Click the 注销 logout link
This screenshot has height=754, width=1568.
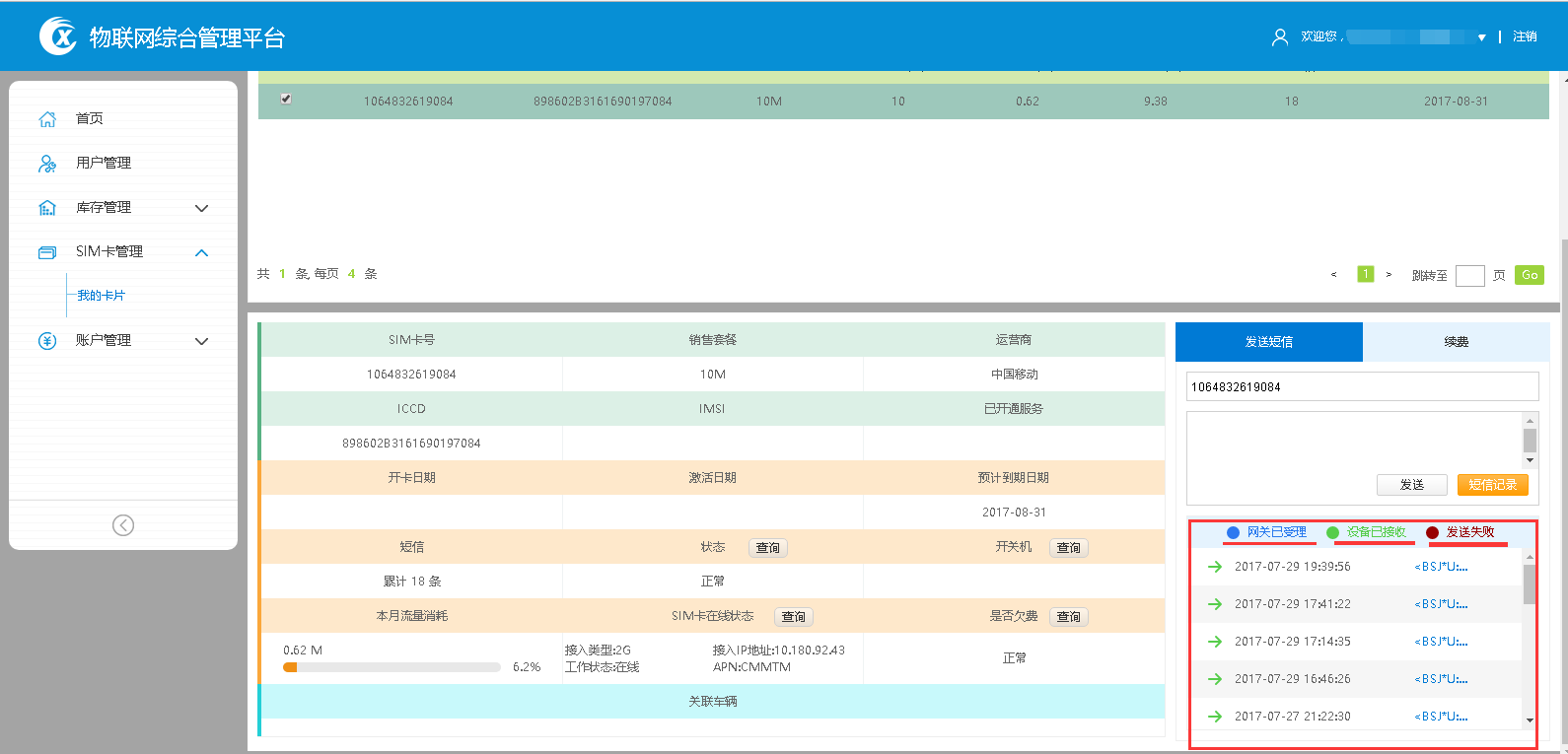(1525, 36)
